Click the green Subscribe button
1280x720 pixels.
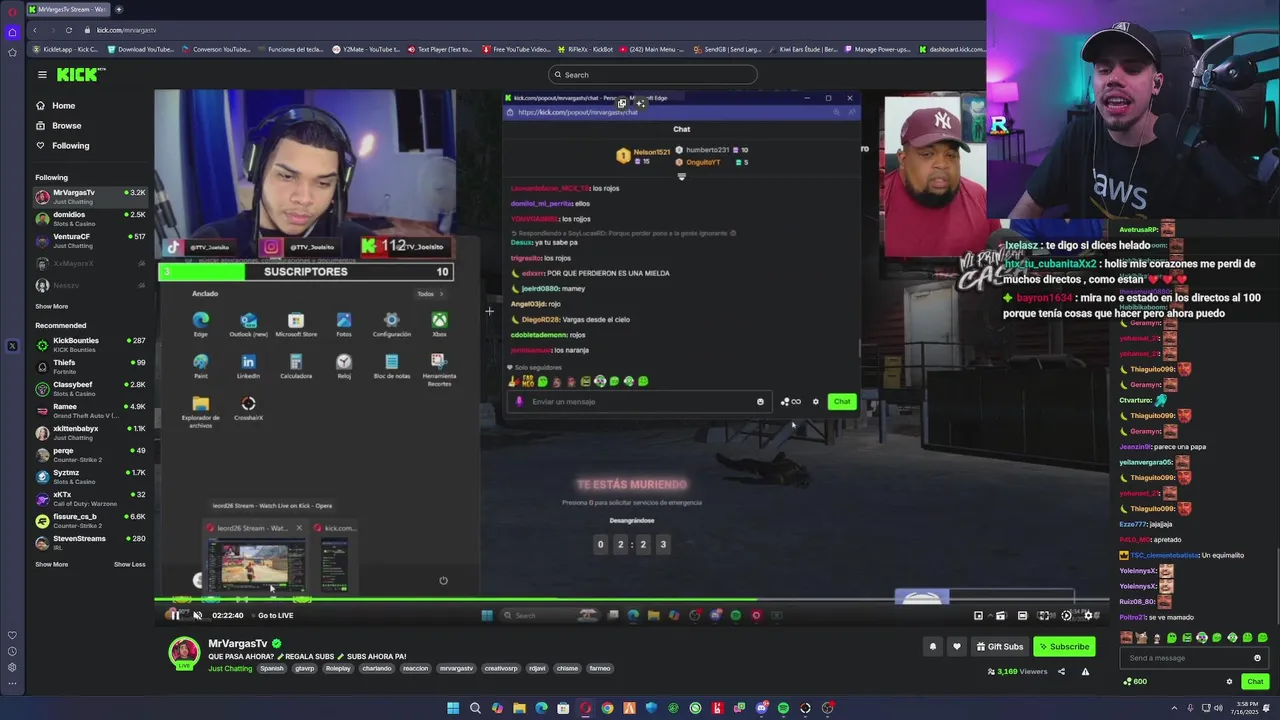click(x=1064, y=646)
